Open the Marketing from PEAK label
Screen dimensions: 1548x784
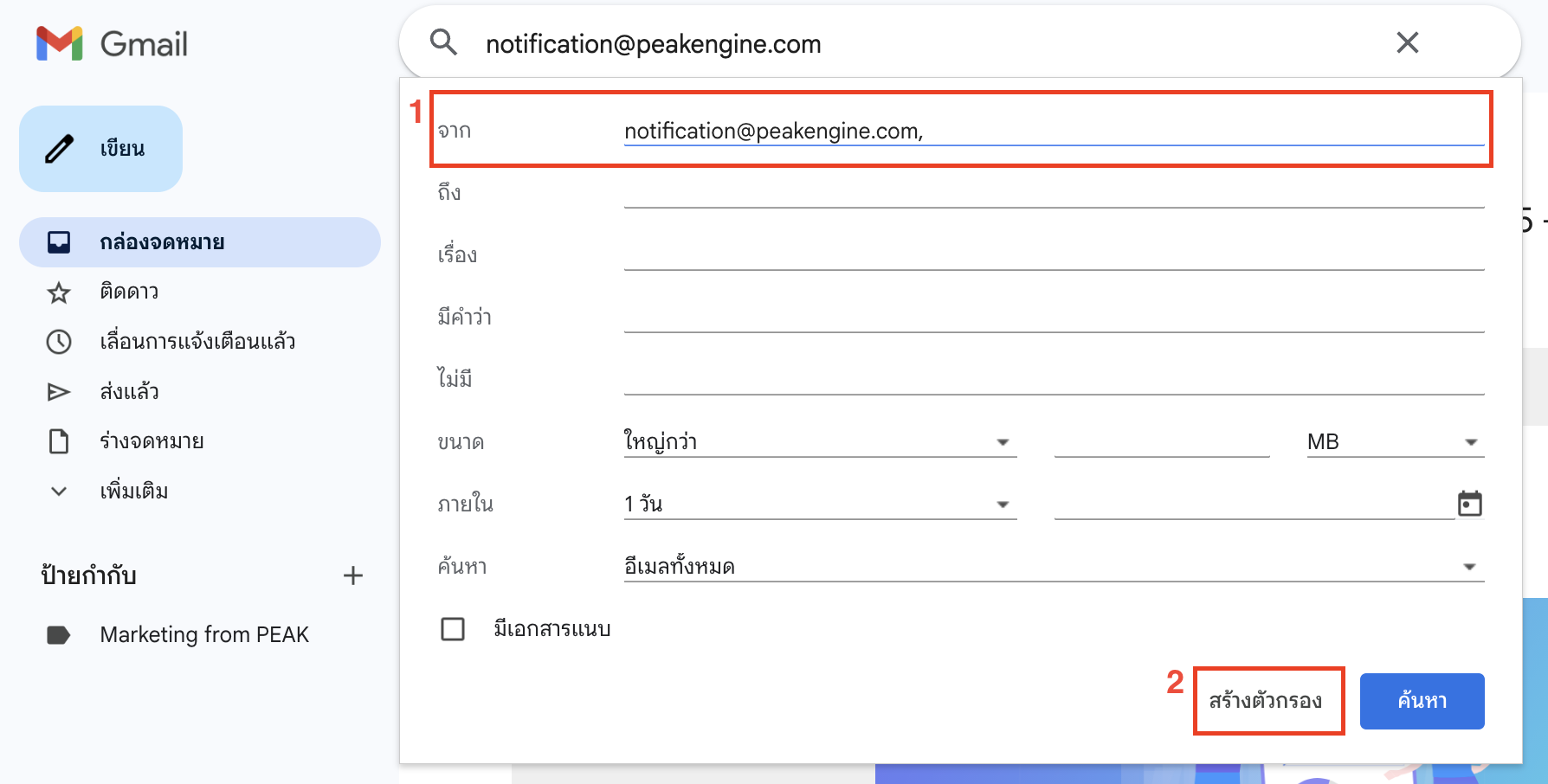(203, 634)
